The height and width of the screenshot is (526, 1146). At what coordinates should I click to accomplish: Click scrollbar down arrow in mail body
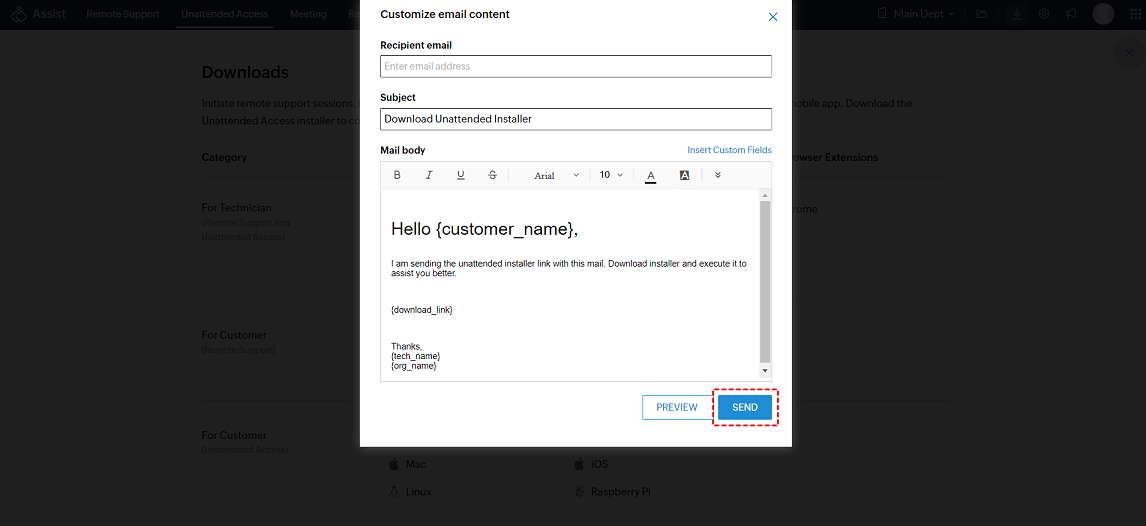coord(765,371)
